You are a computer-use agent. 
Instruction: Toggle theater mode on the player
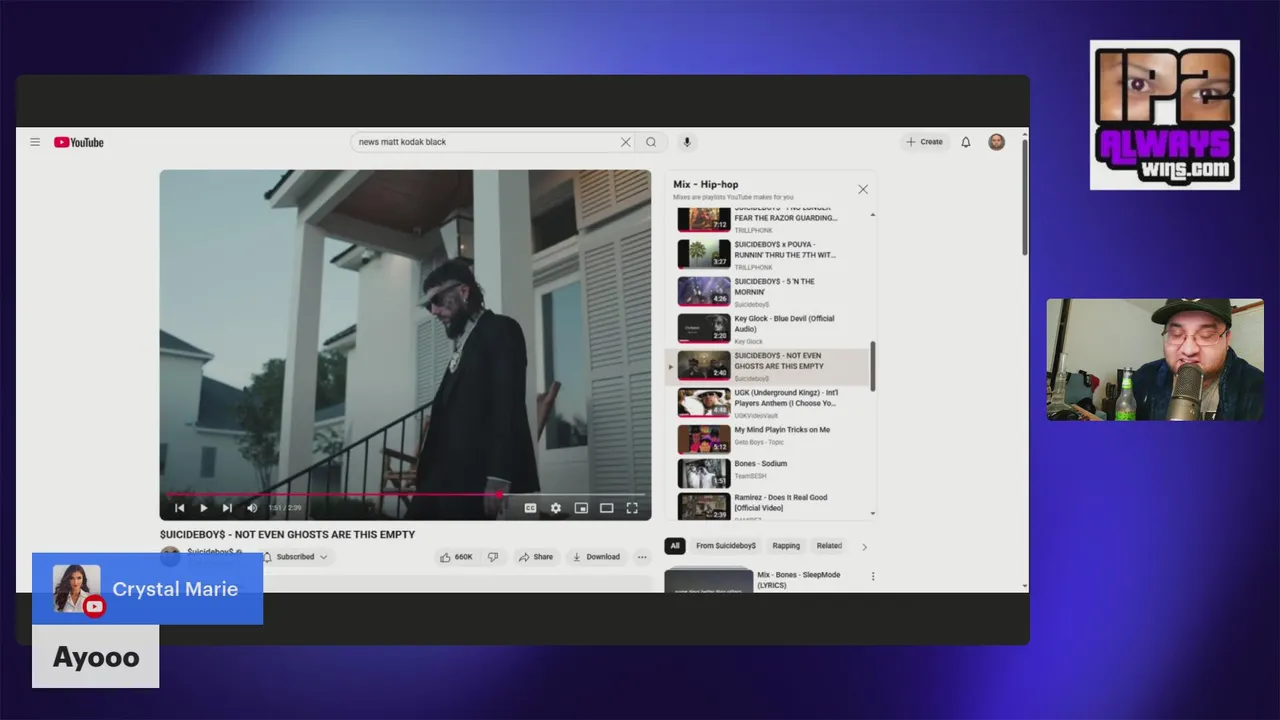606,508
